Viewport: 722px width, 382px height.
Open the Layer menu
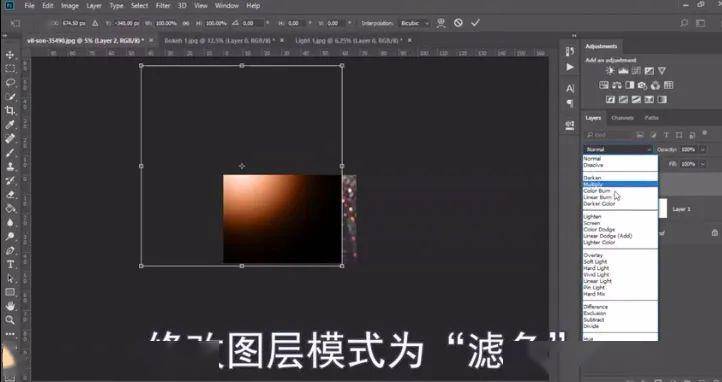point(94,6)
